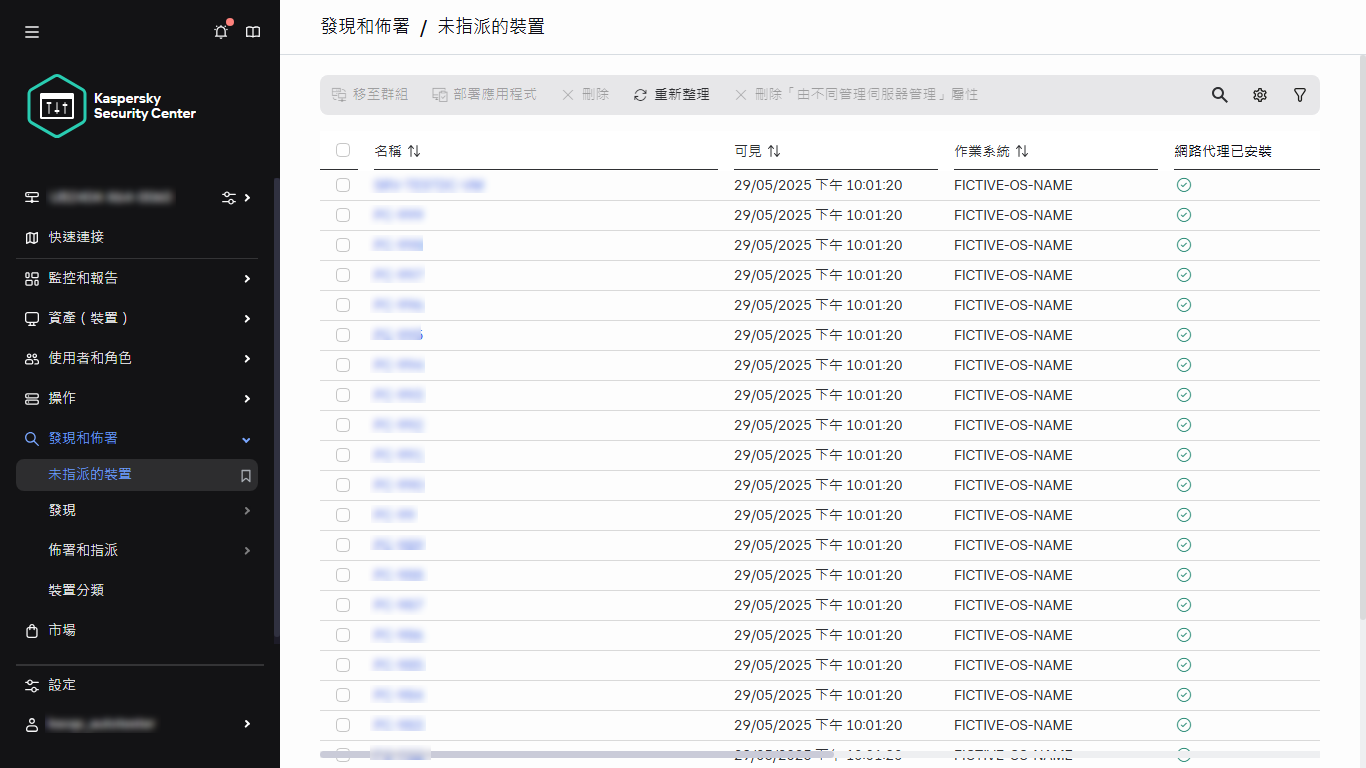Screen dimensions: 1366x768
Task: Click the search magnifier in toolbar
Action: click(1219, 95)
